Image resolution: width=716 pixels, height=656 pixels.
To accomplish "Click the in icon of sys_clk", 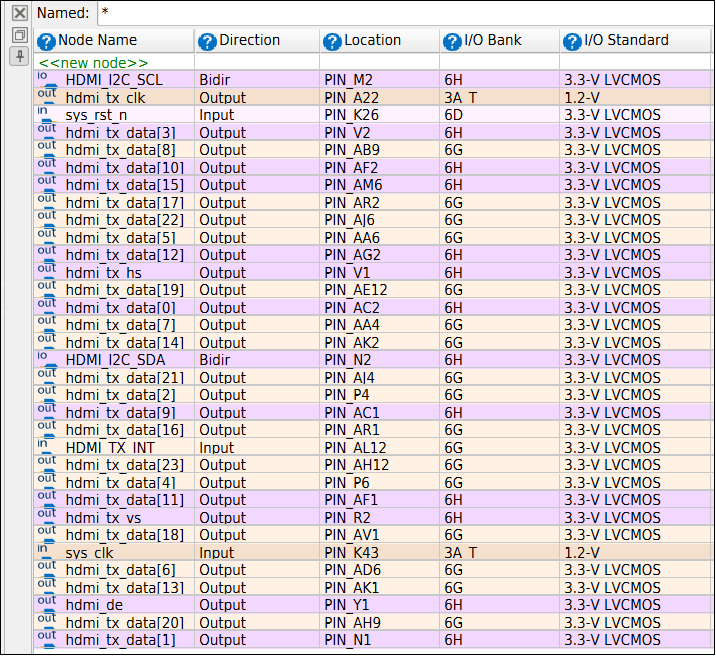I will (47, 552).
